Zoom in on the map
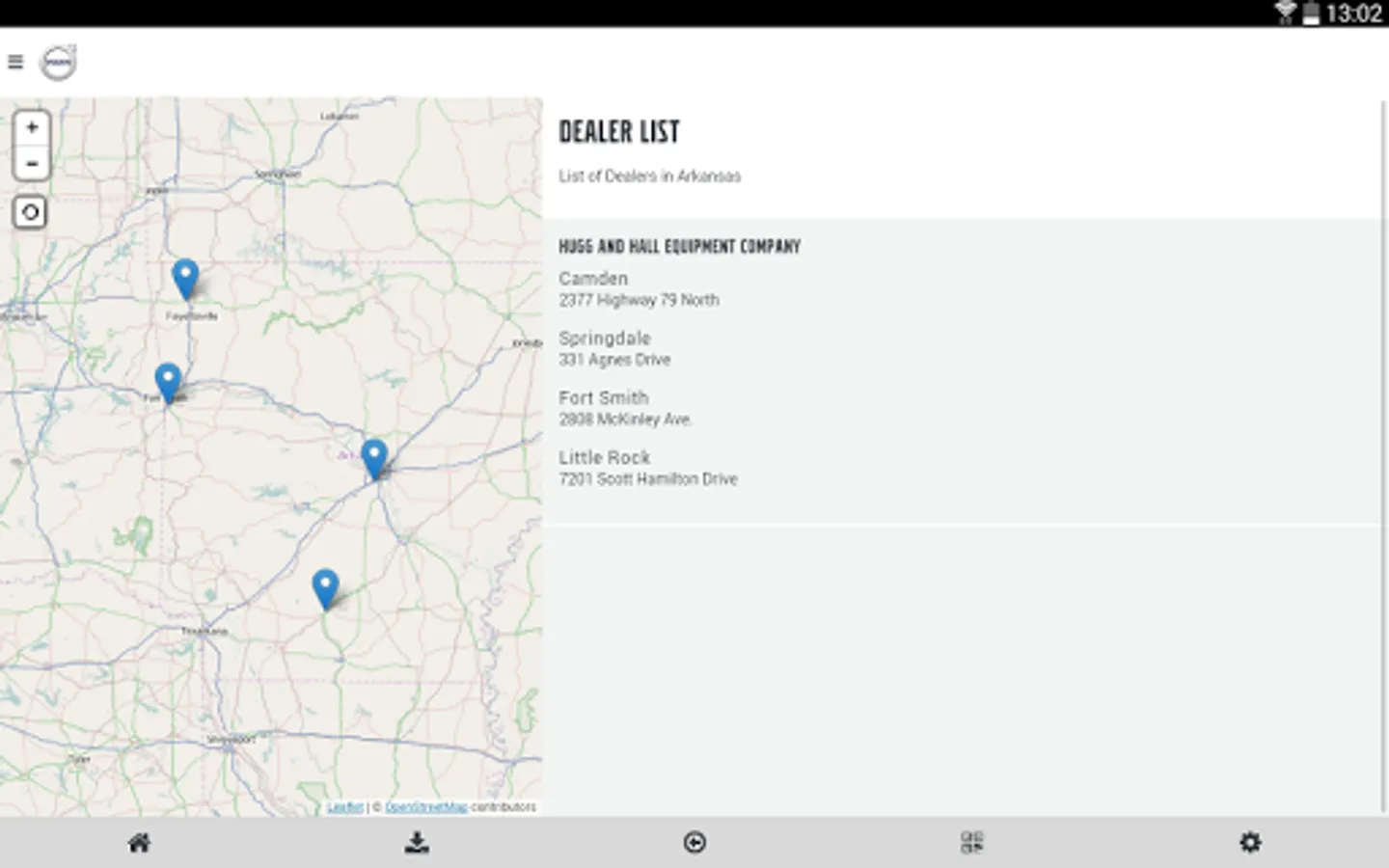This screenshot has width=1389, height=868. (31, 127)
